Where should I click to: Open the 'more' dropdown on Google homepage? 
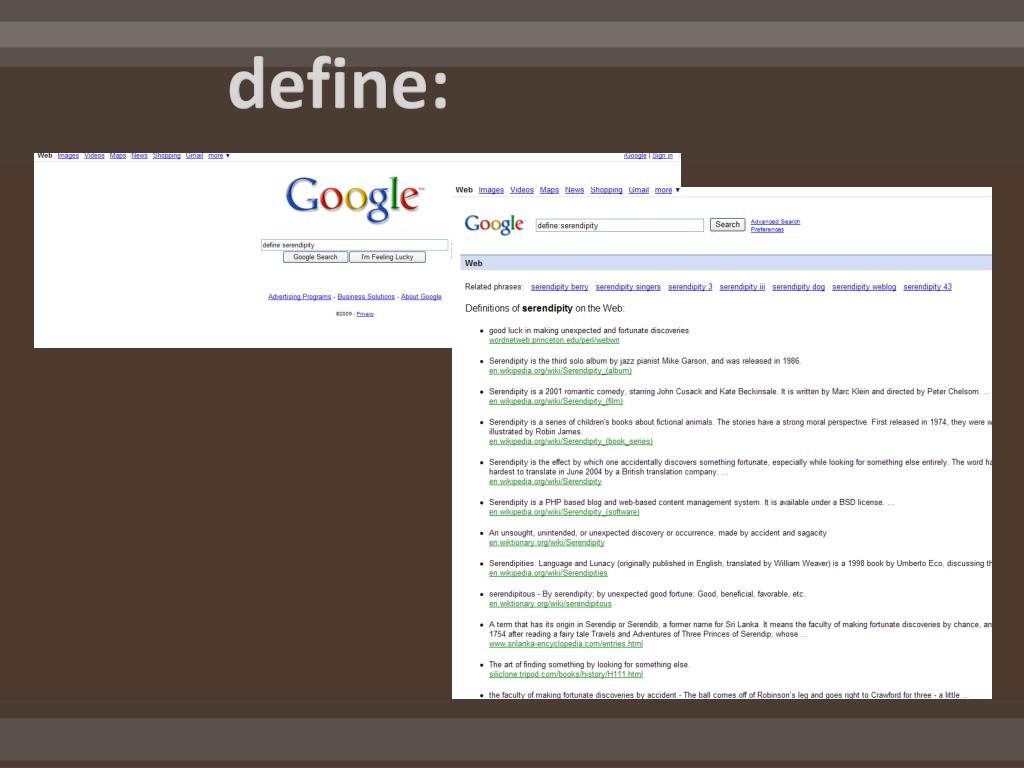[219, 156]
